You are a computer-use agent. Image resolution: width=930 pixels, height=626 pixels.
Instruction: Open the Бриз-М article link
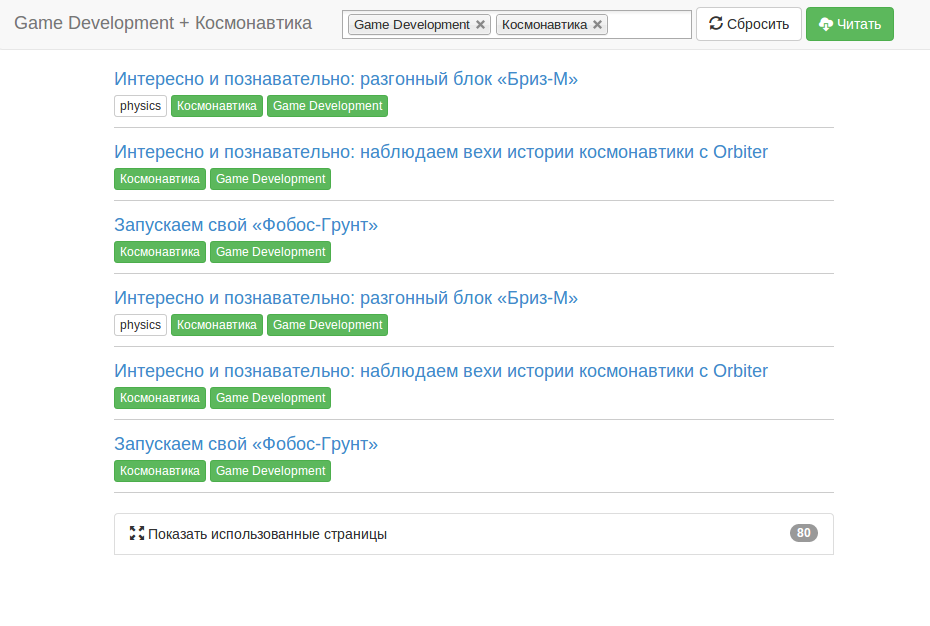coord(347,78)
